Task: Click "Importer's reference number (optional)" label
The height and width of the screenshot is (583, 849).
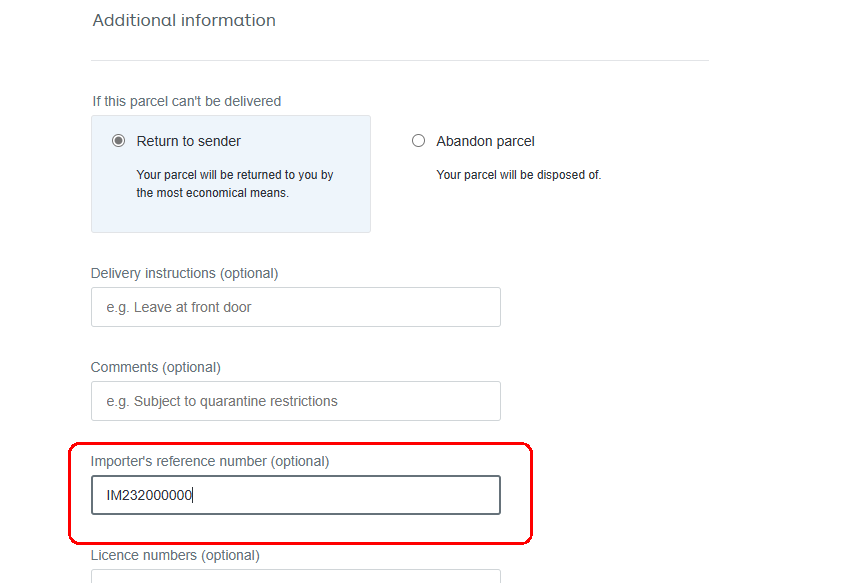Action: [x=210, y=461]
